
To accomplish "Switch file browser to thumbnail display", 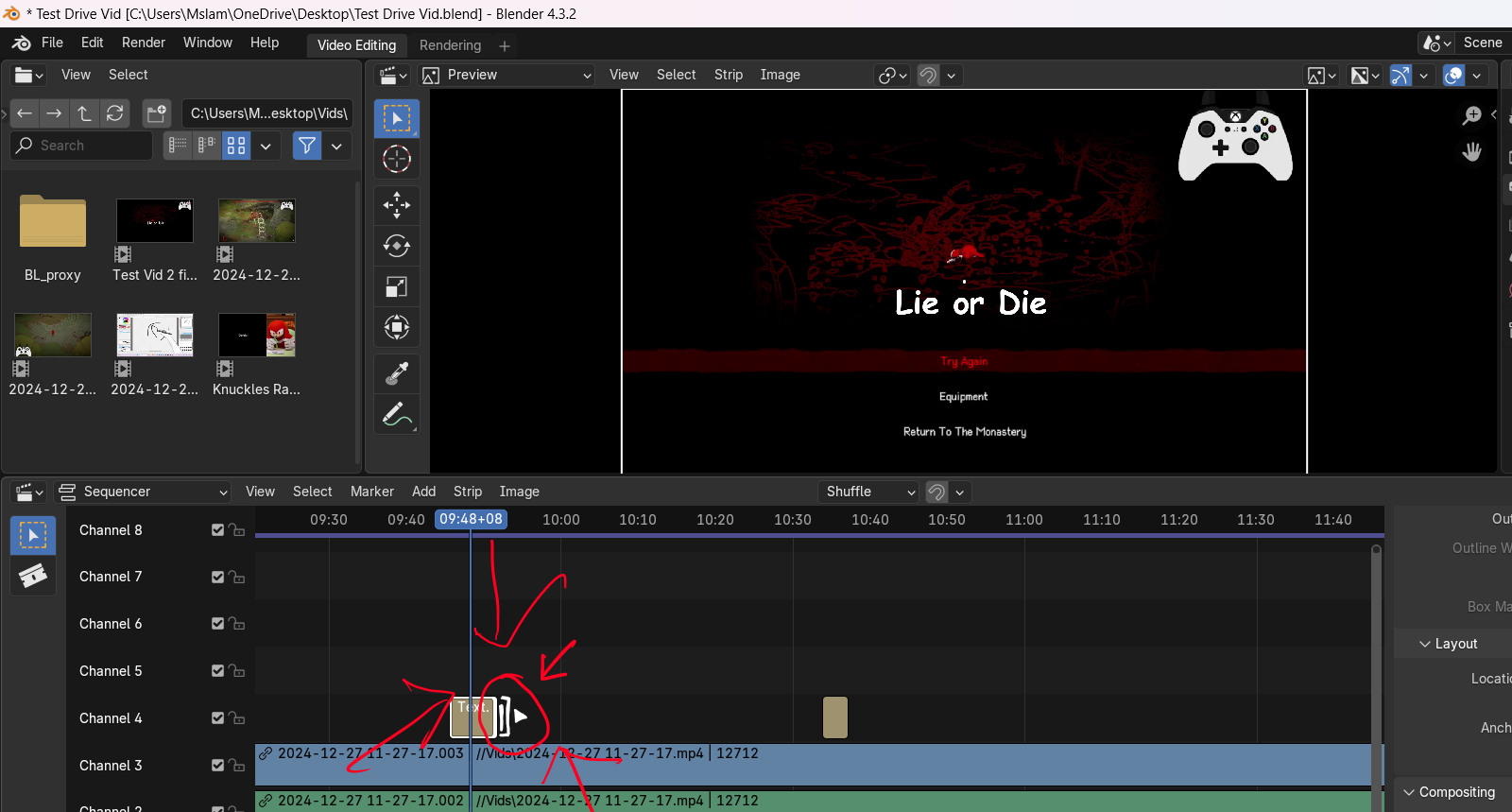I will click(x=236, y=146).
